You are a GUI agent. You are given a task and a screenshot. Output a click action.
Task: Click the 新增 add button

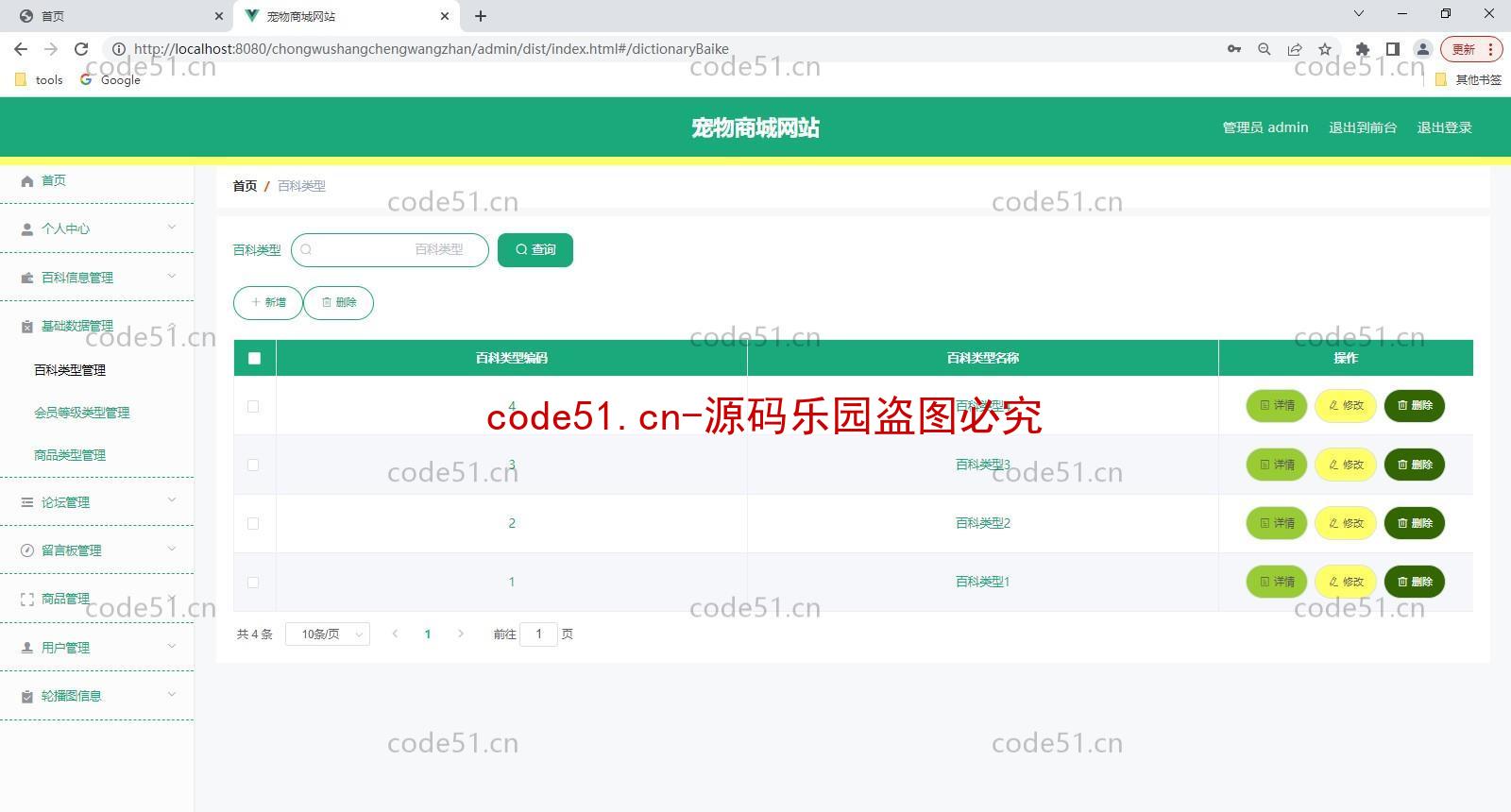pos(268,303)
